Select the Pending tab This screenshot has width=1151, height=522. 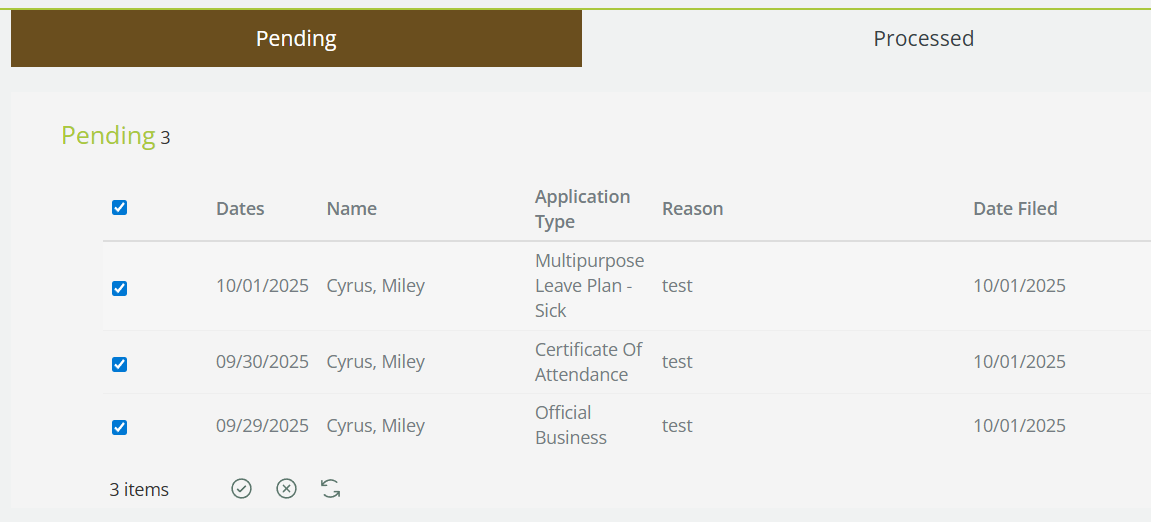tap(296, 39)
